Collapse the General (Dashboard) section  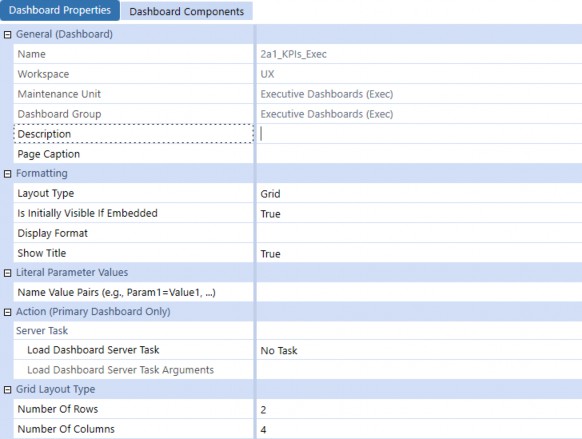click(7, 35)
